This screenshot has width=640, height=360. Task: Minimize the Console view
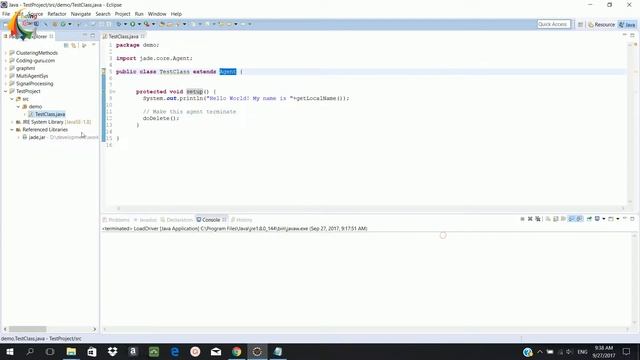625,219
